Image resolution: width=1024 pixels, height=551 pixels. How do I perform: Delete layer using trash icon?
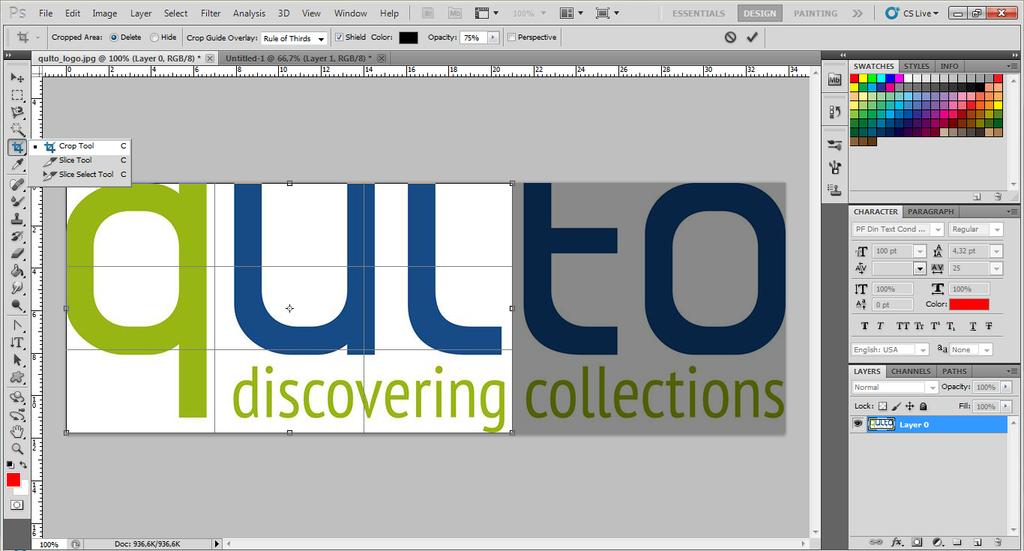(997, 542)
